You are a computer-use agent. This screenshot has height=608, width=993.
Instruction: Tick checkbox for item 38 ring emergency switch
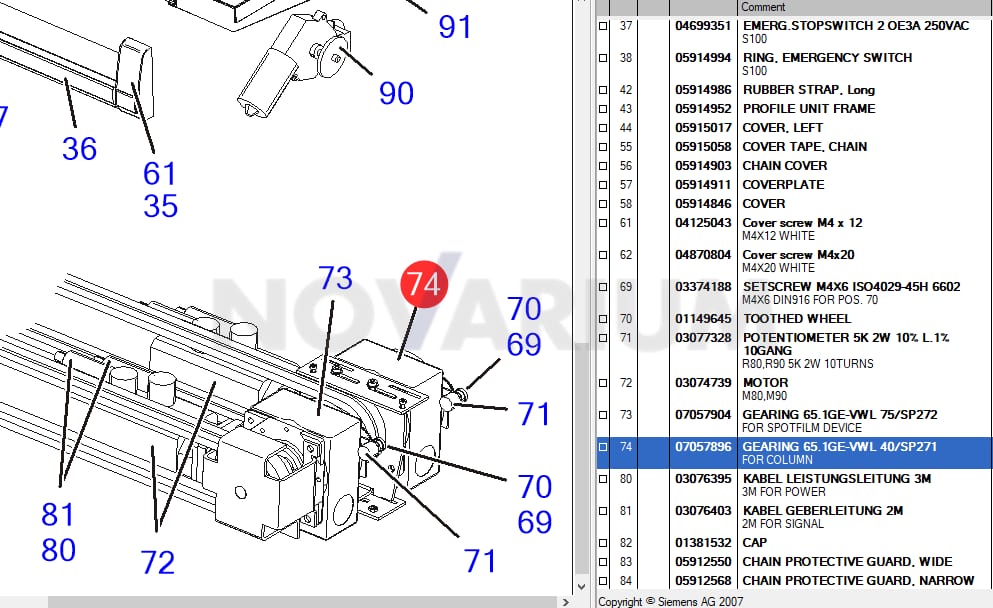[603, 58]
